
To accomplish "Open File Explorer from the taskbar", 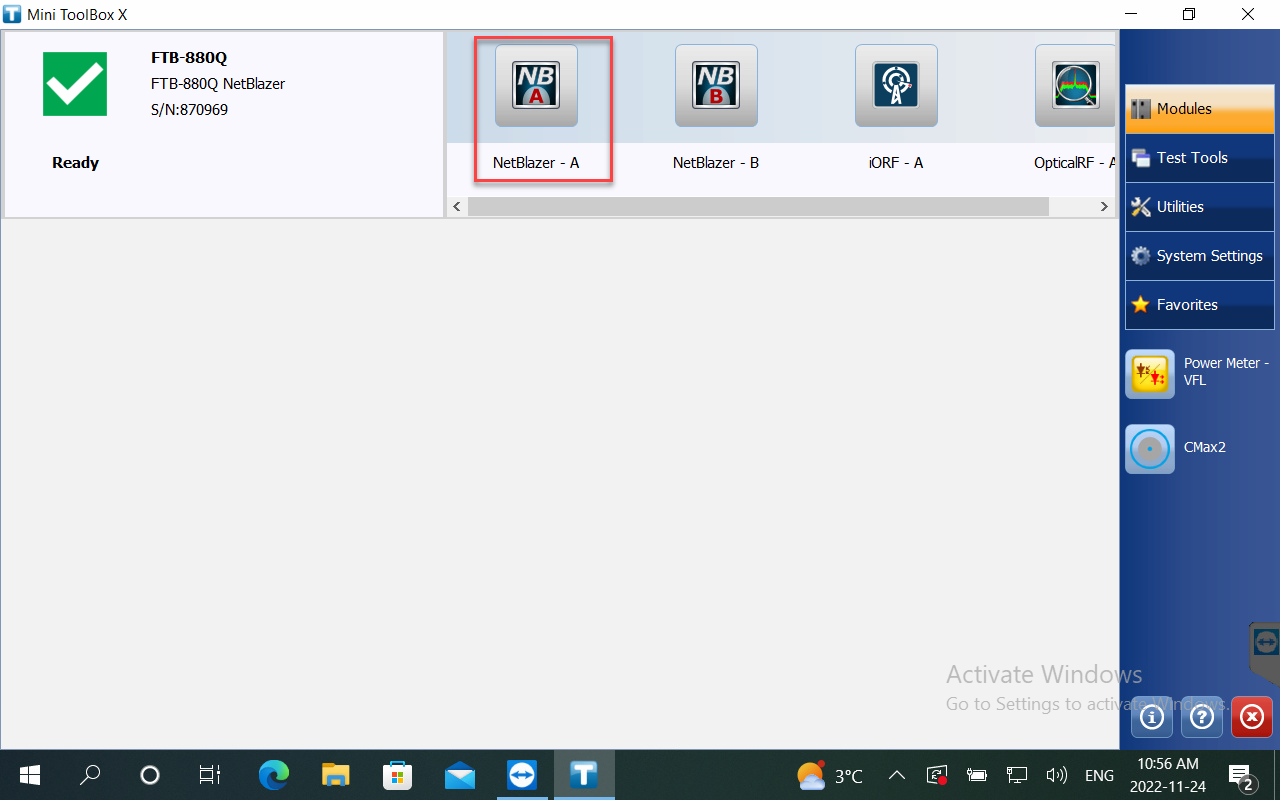I will click(336, 775).
